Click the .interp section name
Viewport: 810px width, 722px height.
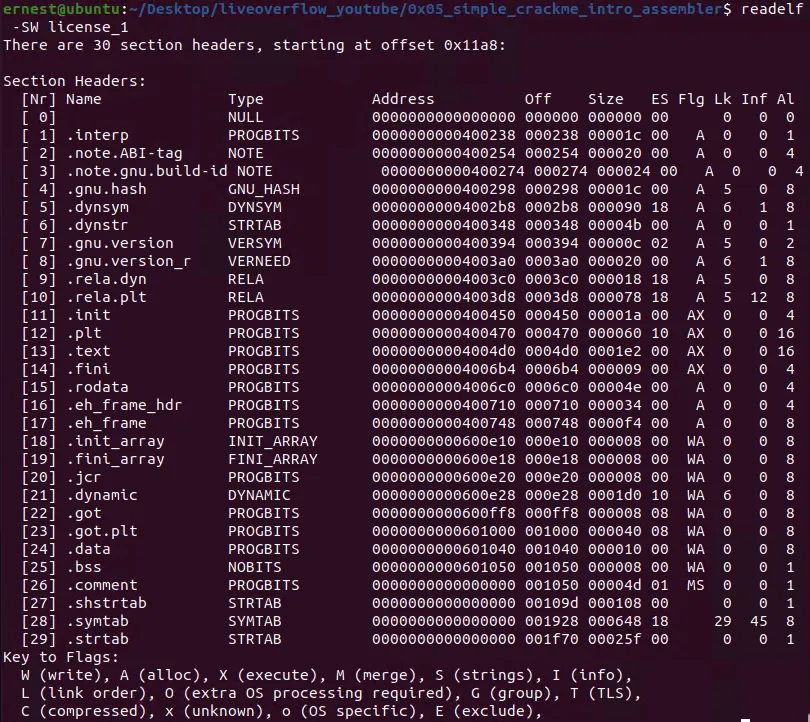click(97, 135)
